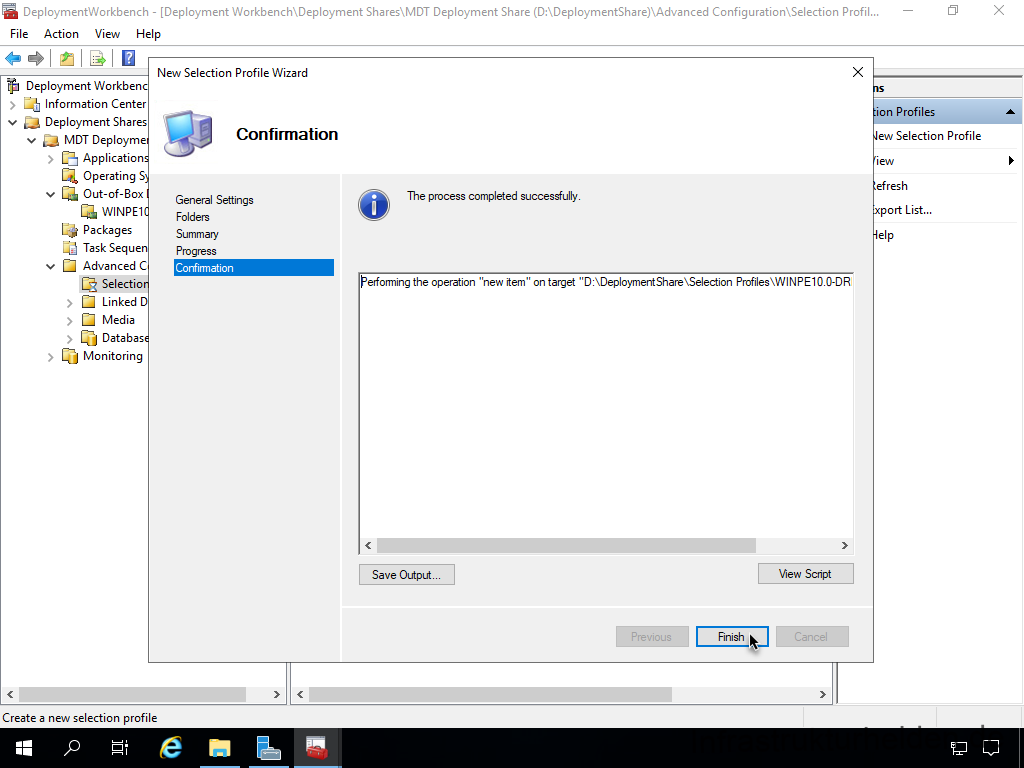Click the Save Output button

(406, 575)
